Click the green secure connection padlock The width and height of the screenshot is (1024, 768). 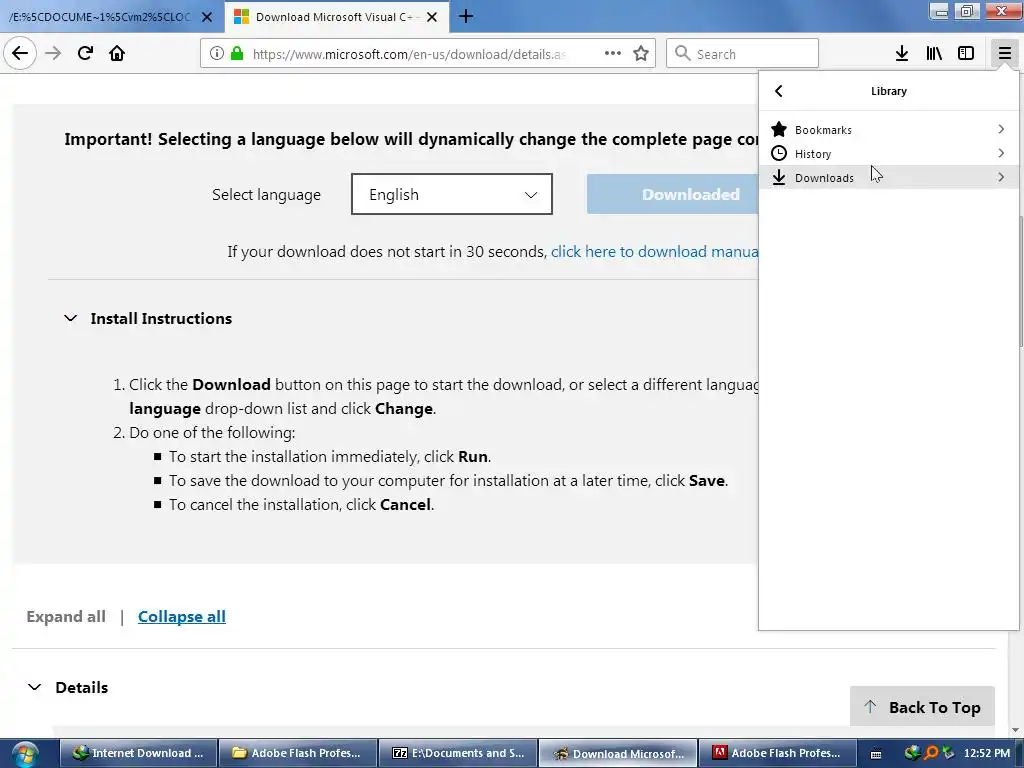point(237,54)
